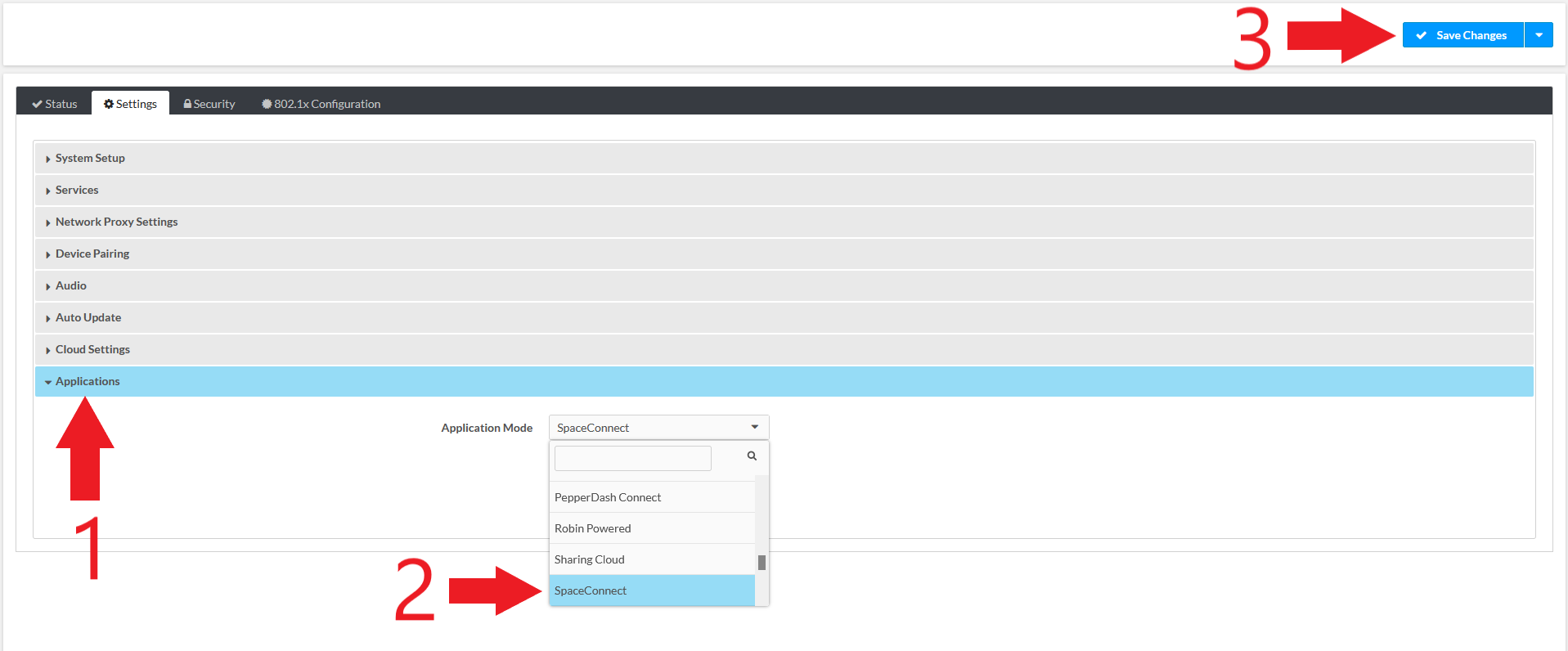Viewport: 1568px width, 651px height.
Task: Open the Application Mode dropdown
Action: click(658, 428)
